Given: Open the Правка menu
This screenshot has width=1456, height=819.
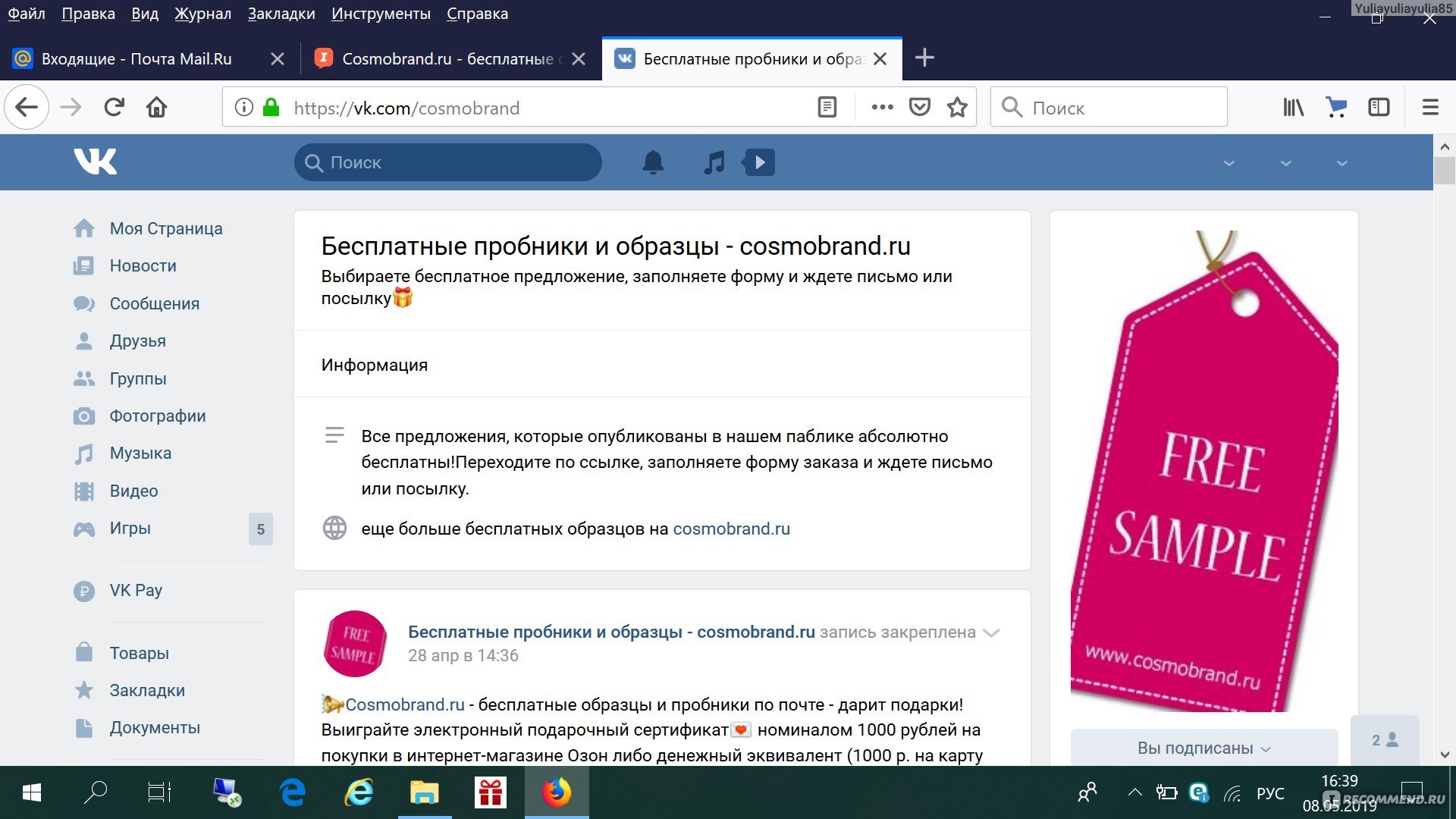Looking at the screenshot, I should click(88, 14).
